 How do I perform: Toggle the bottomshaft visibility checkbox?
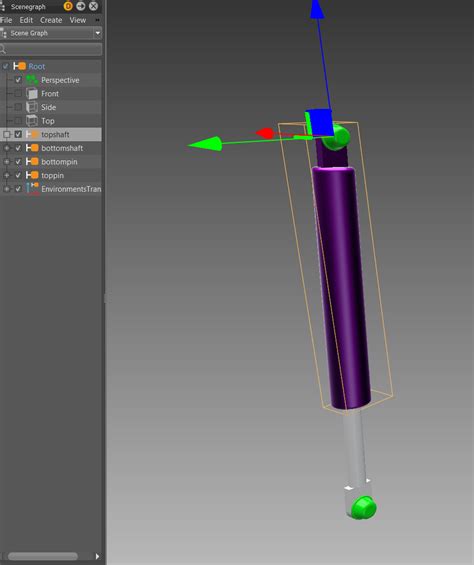point(18,148)
